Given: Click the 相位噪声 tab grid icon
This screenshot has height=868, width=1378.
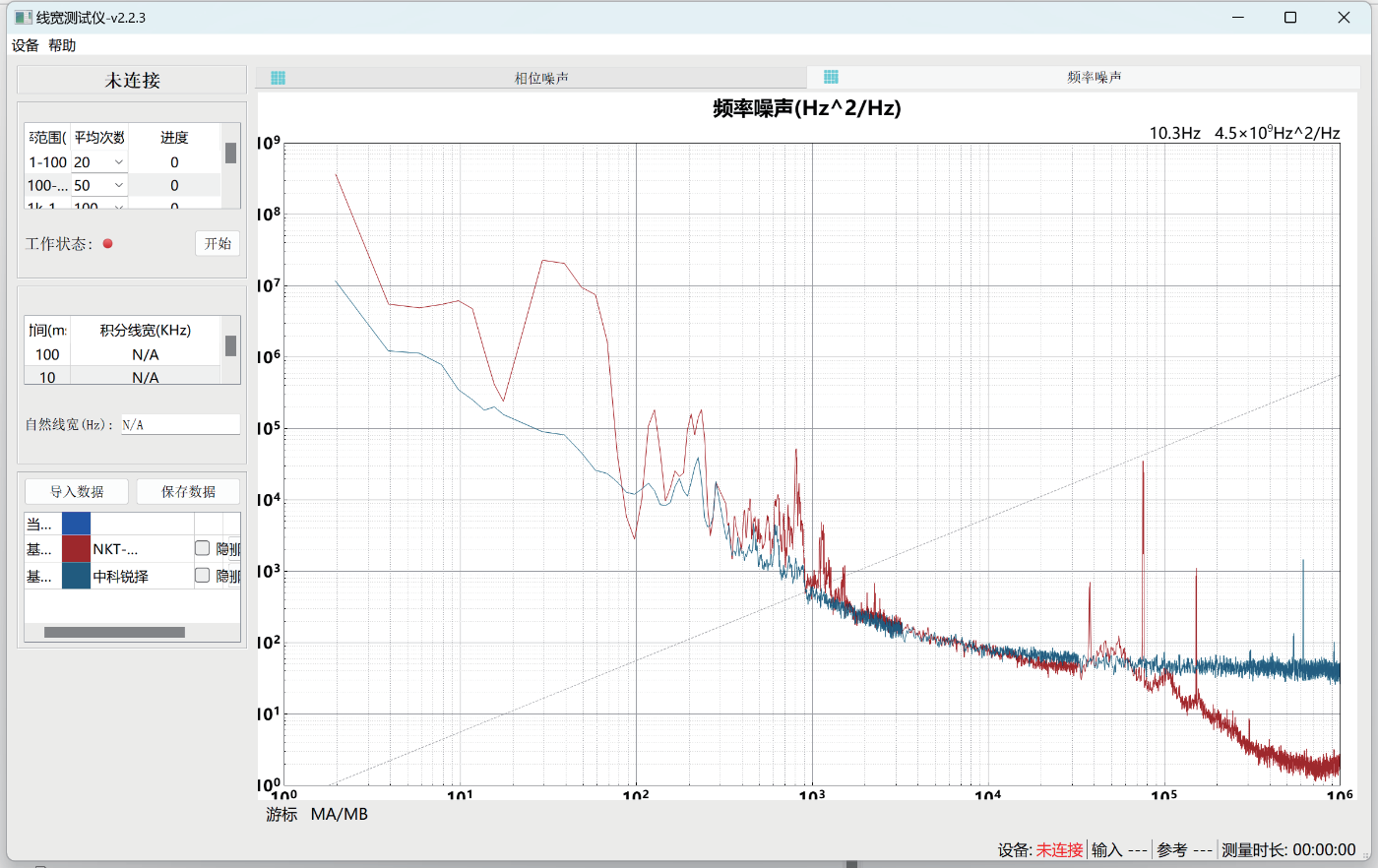Looking at the screenshot, I should tap(278, 78).
